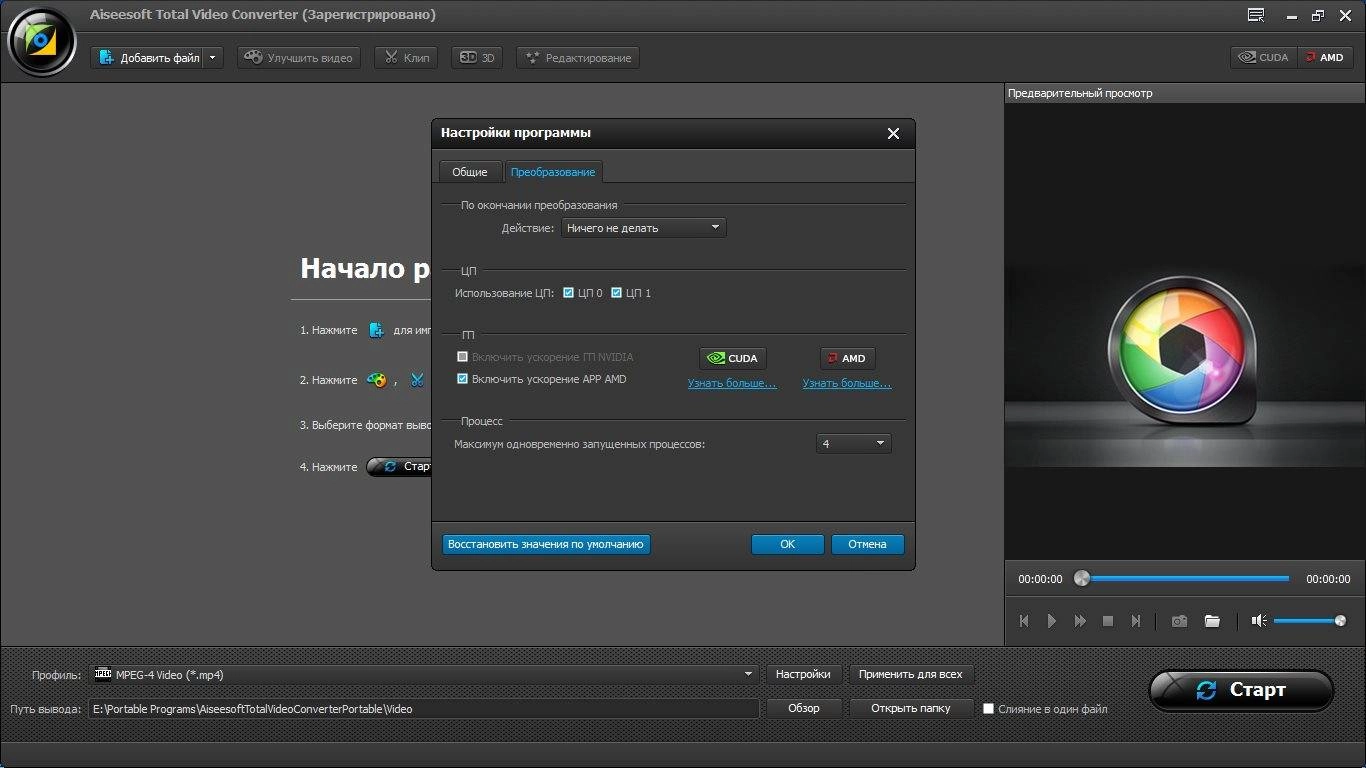This screenshot has width=1366, height=768.
Task: Click the fast forward button in preview
Action: 1080,621
